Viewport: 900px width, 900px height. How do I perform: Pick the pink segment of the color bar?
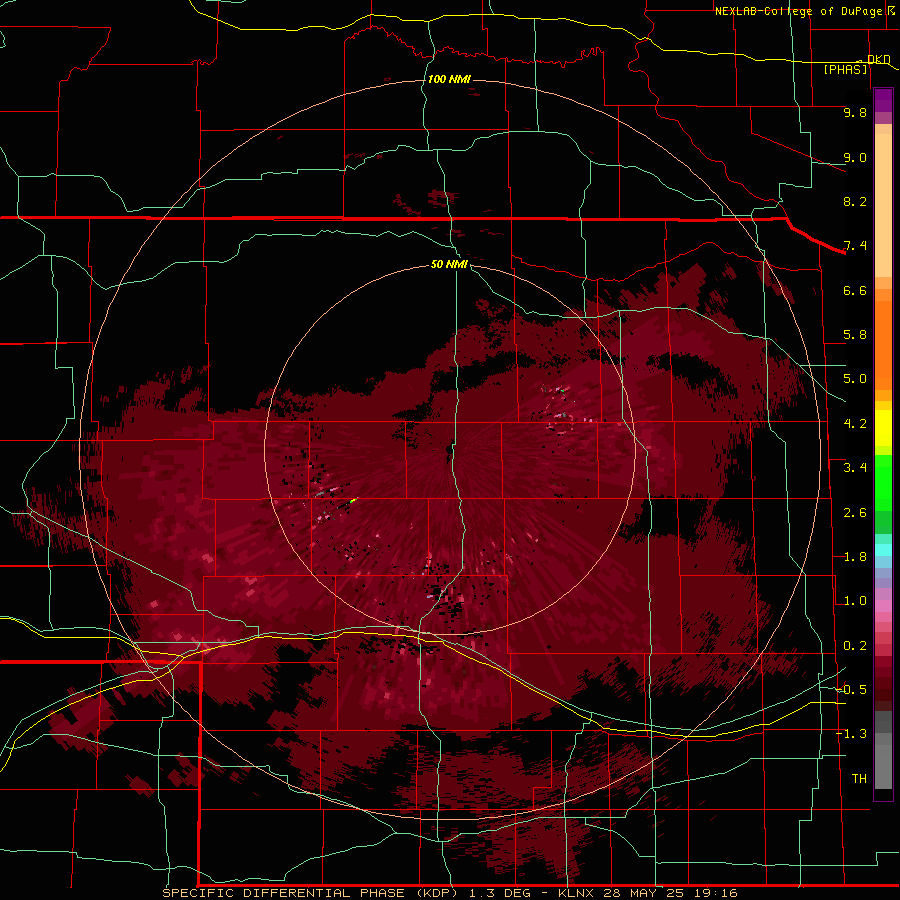coord(883,606)
